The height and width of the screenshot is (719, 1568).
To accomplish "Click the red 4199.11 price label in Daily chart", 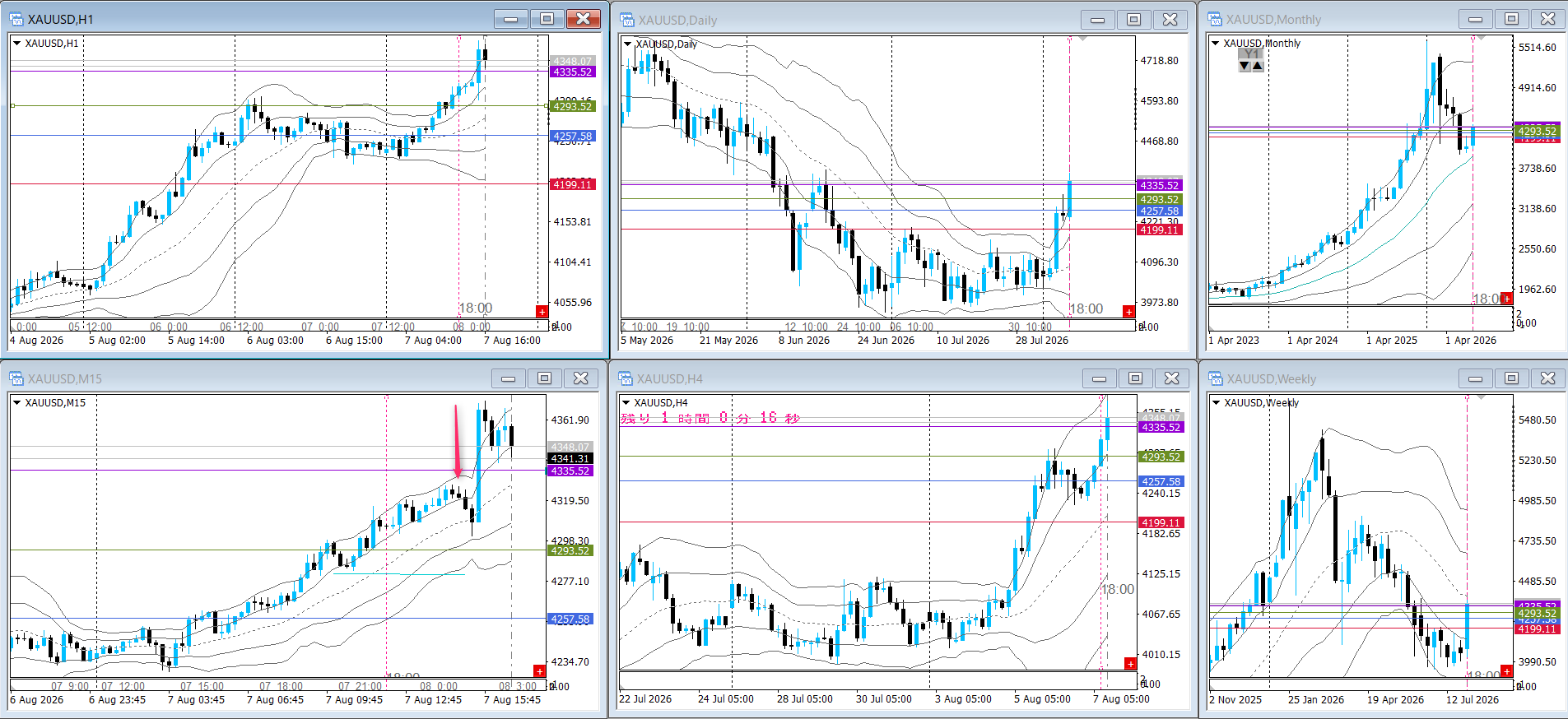I will pyautogui.click(x=1160, y=230).
